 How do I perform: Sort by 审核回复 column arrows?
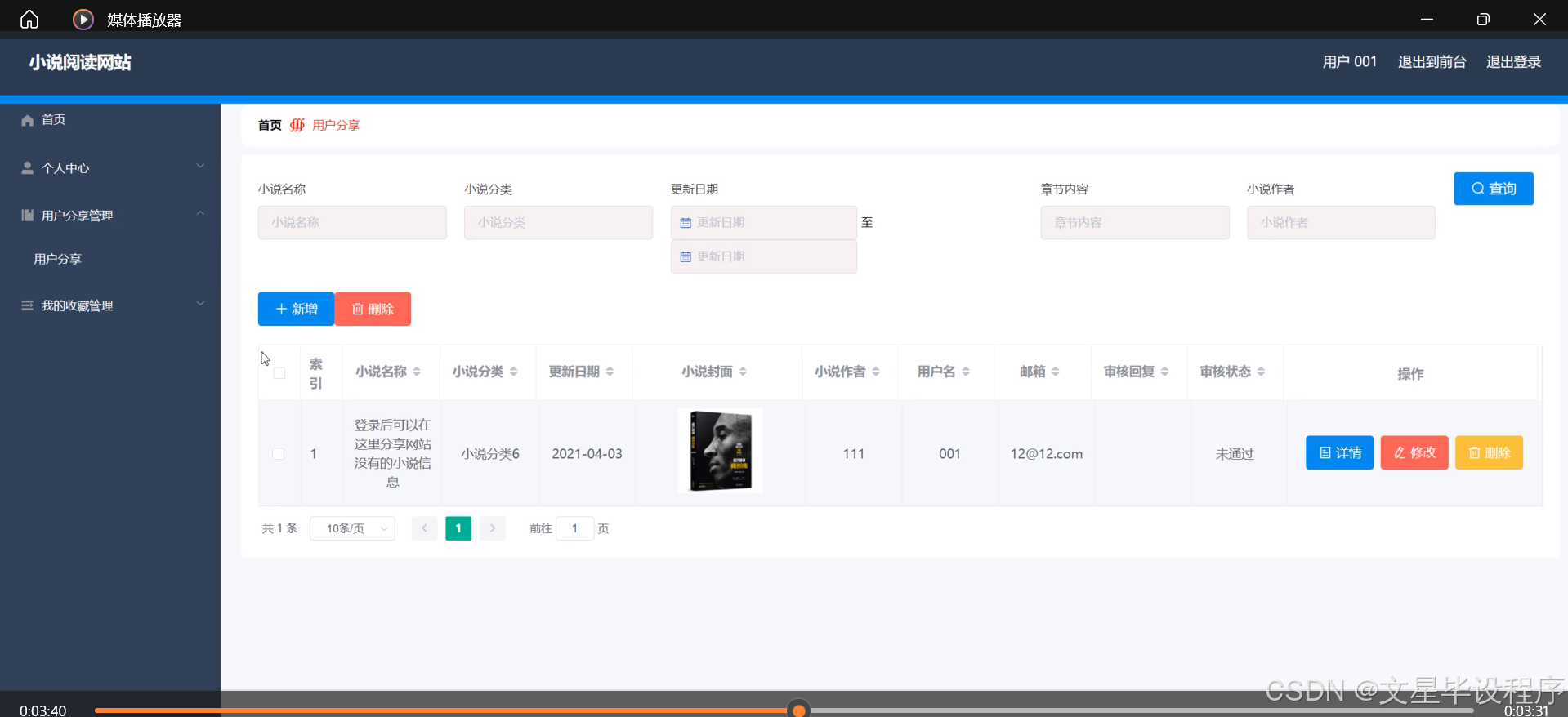(1164, 372)
